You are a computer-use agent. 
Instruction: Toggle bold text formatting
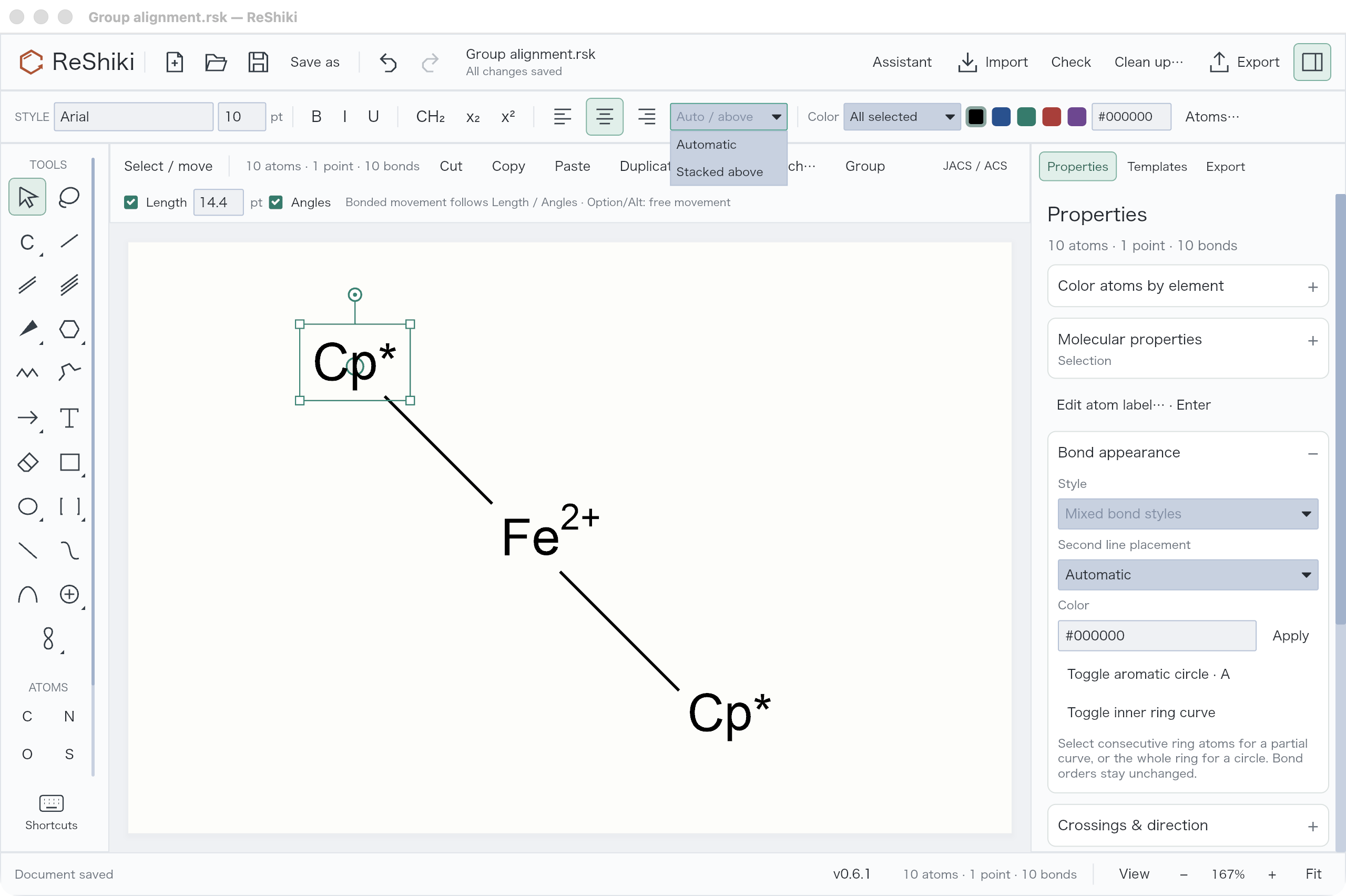click(317, 117)
